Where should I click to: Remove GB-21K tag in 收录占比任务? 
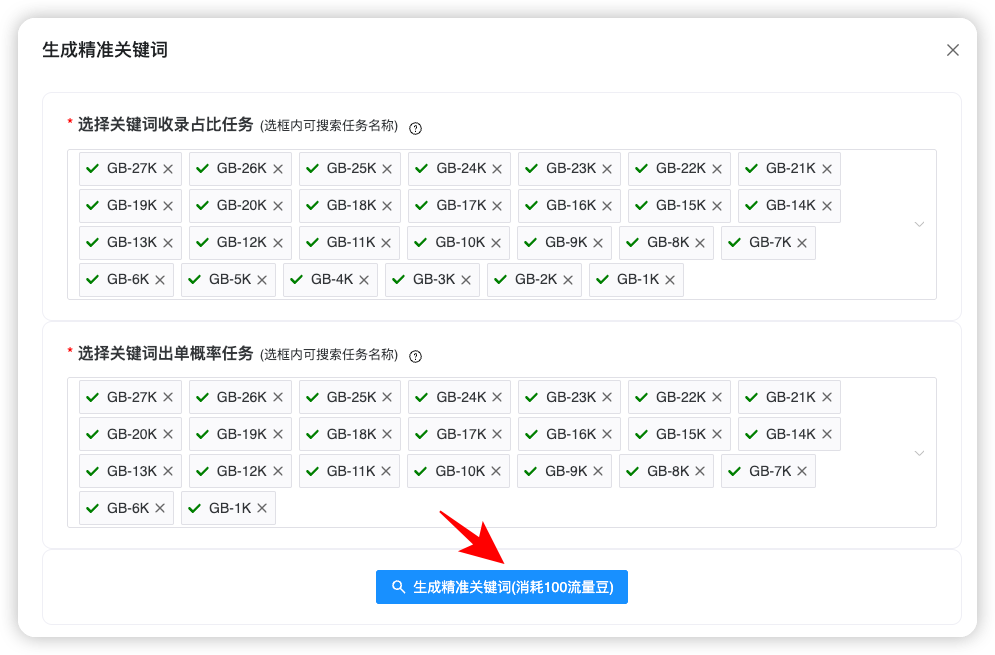pos(827,169)
